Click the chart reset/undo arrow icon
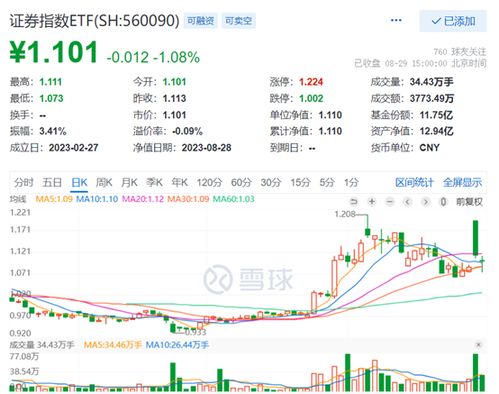499x394 pixels. [x=354, y=202]
